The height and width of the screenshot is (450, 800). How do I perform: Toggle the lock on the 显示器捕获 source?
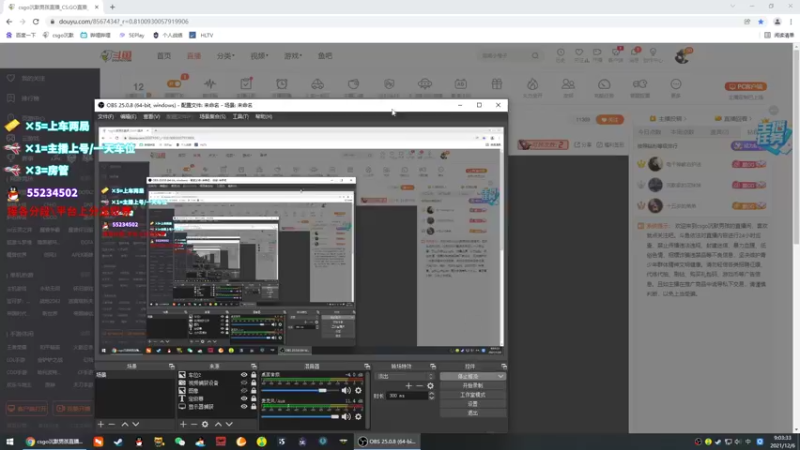point(254,407)
